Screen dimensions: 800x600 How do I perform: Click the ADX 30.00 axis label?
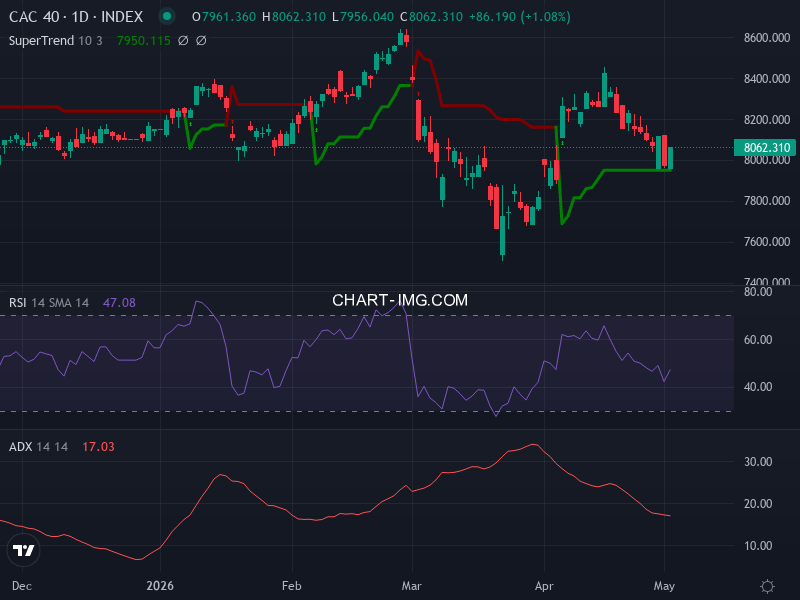pyautogui.click(x=758, y=461)
